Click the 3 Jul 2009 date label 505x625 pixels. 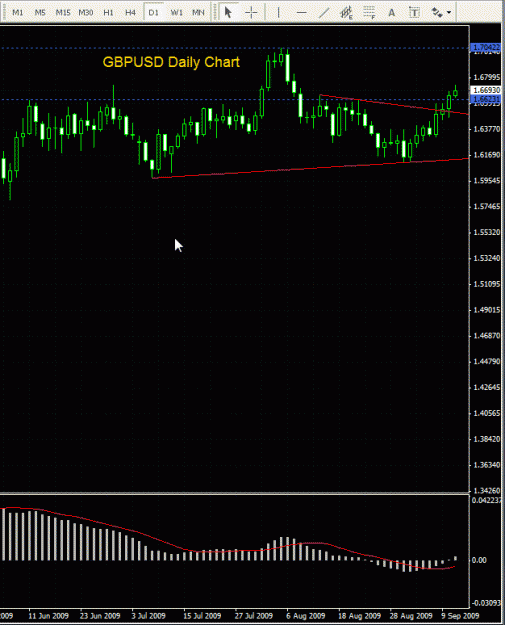tap(148, 616)
